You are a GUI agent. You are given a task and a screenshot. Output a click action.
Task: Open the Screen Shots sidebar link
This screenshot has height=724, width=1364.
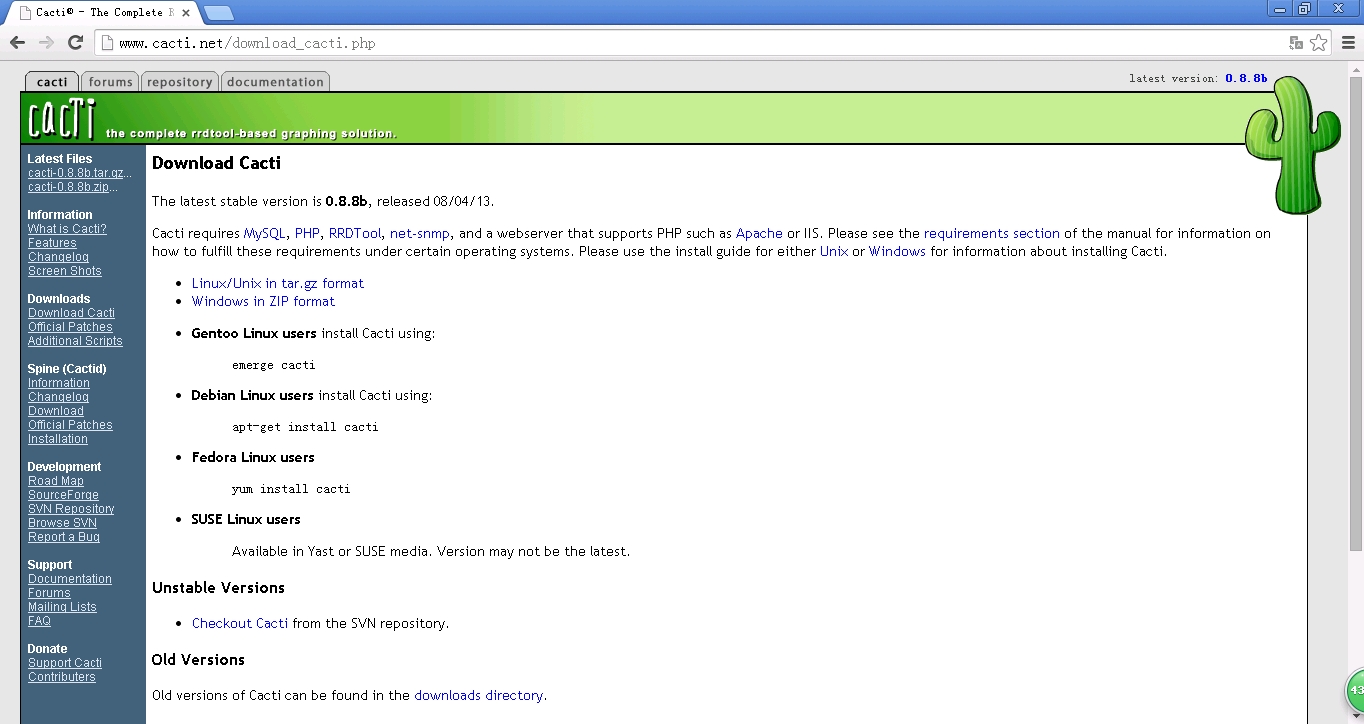(65, 271)
